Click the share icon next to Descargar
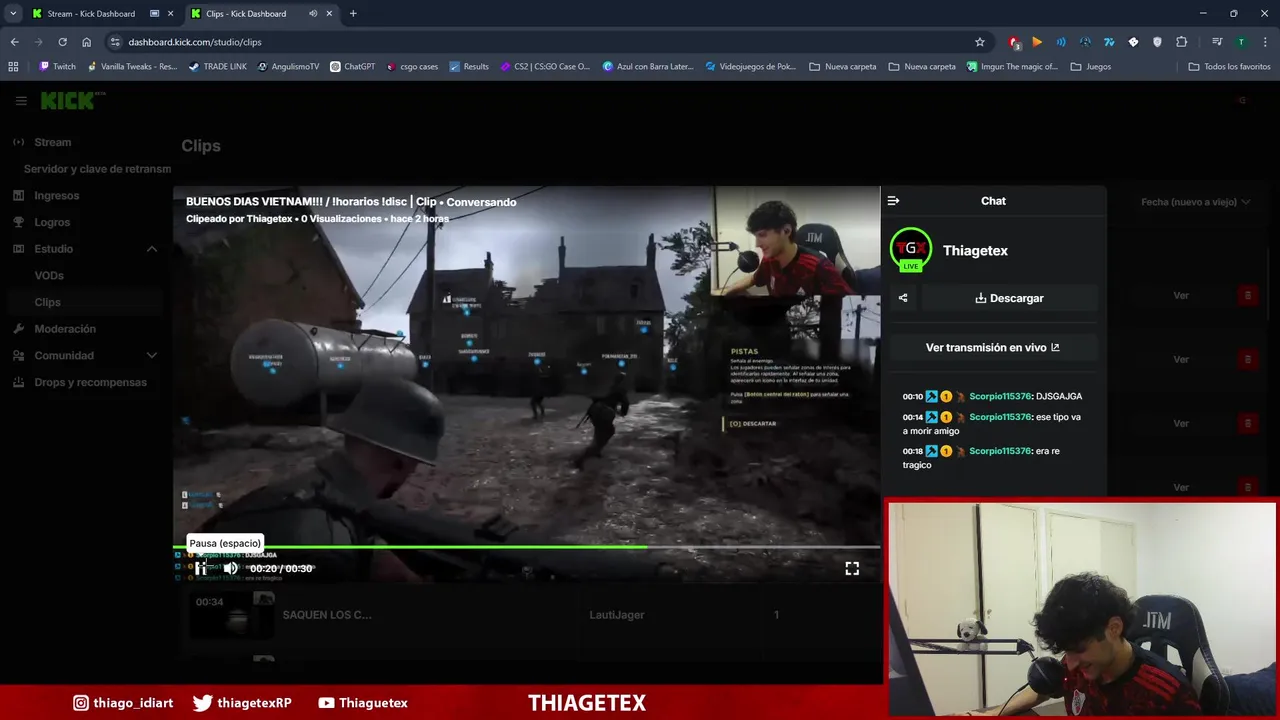 903,298
